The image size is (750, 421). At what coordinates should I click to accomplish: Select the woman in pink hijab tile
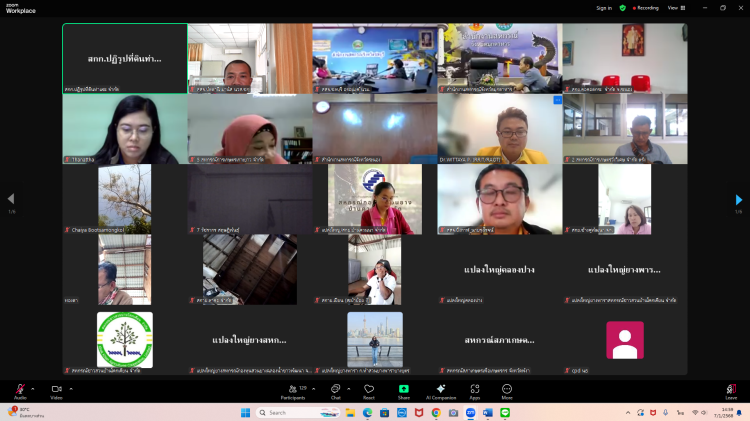[x=250, y=129]
